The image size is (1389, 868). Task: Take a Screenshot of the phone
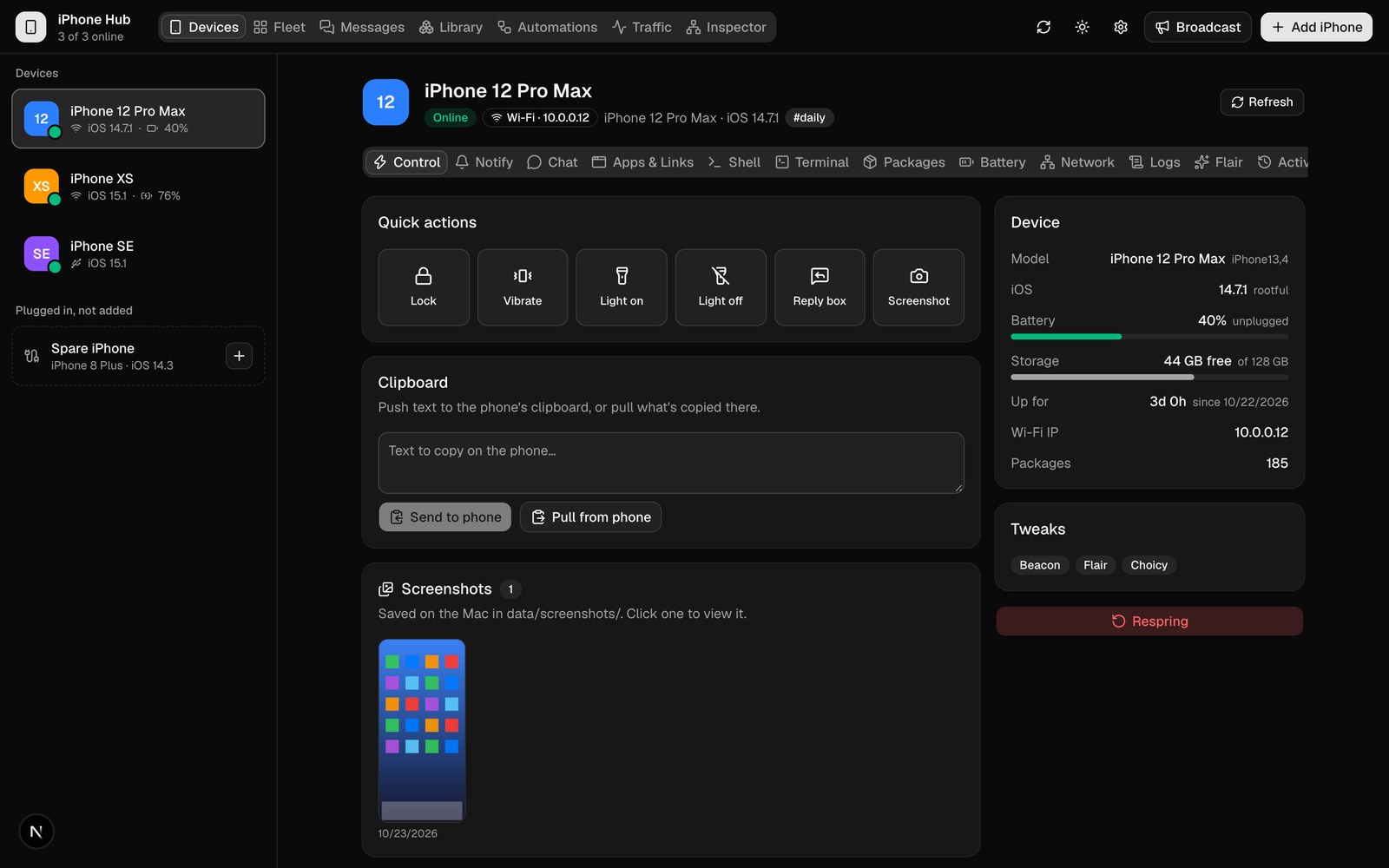pos(918,287)
